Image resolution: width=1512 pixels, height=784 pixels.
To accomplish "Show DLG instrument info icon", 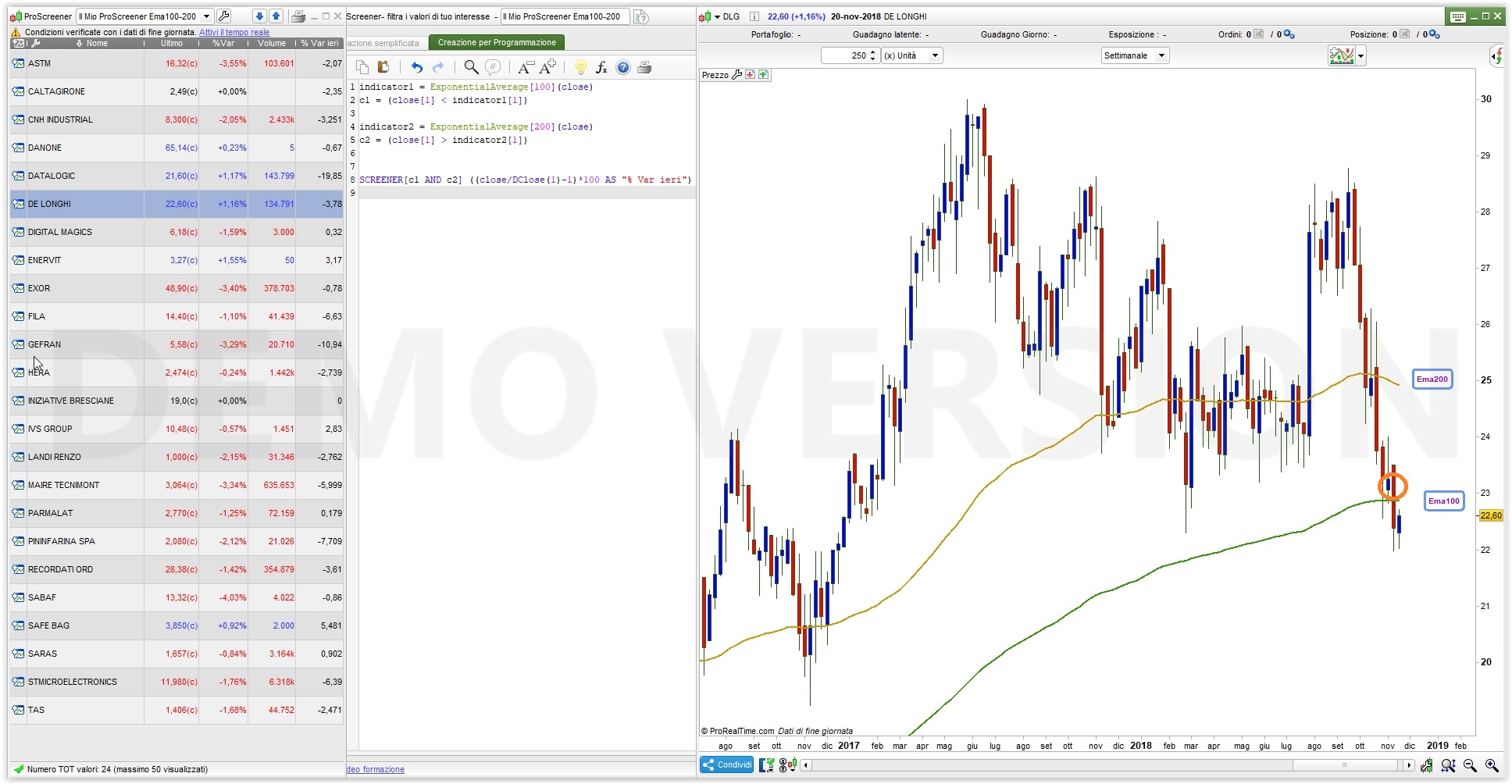I will (754, 16).
